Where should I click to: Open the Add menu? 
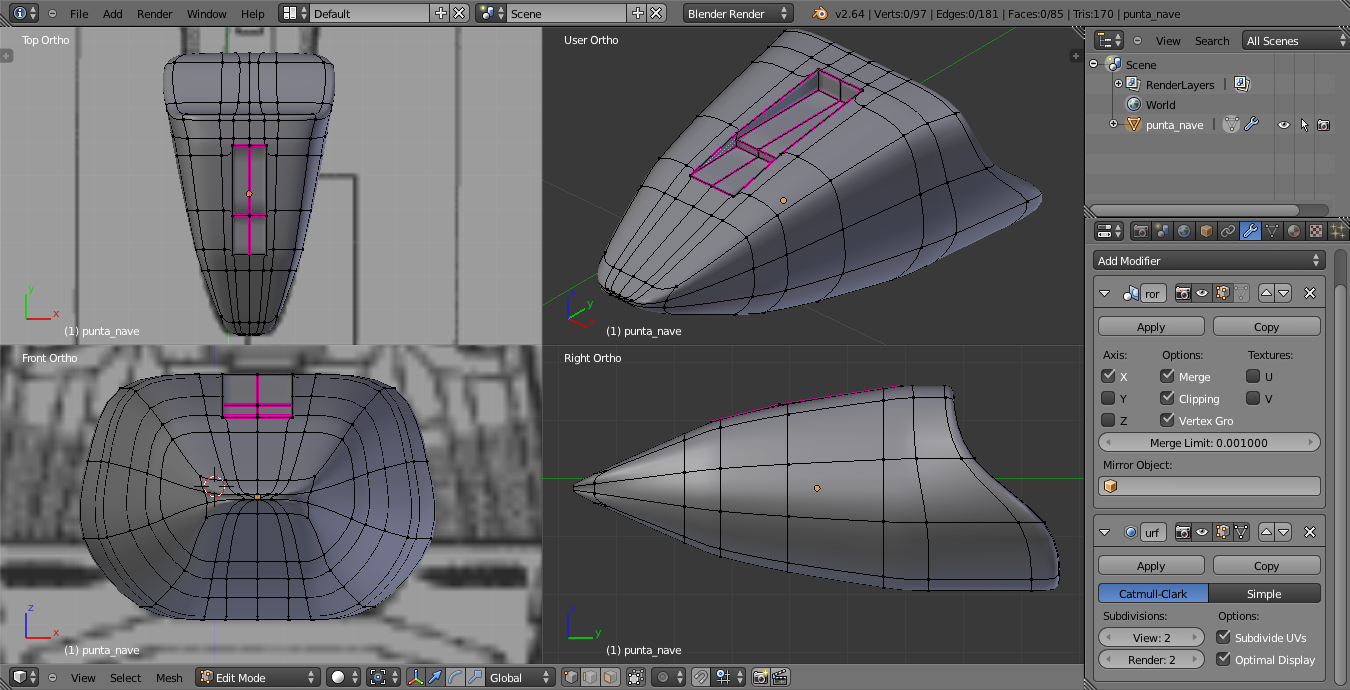tap(113, 13)
